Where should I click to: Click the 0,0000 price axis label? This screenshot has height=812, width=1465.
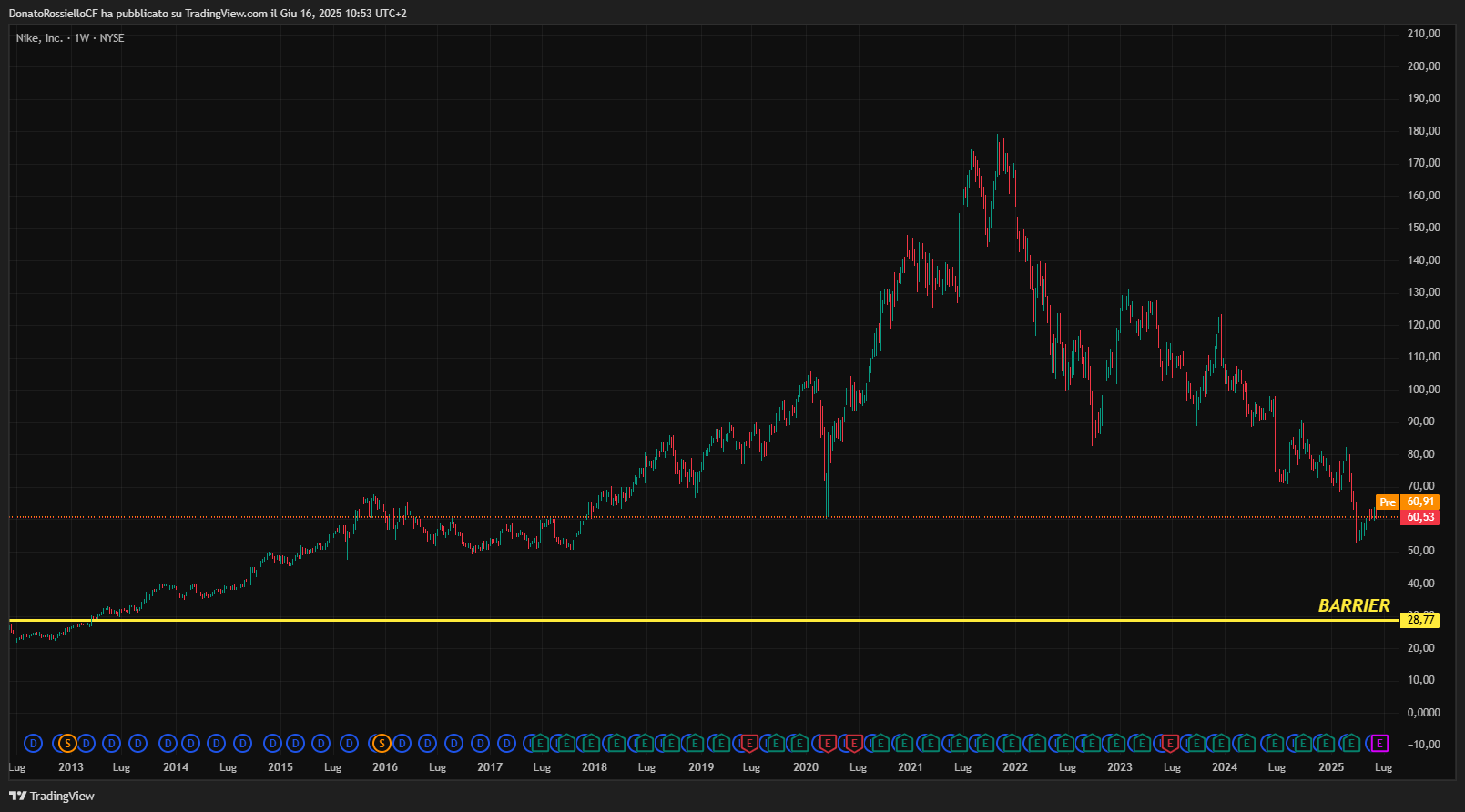coord(1424,713)
